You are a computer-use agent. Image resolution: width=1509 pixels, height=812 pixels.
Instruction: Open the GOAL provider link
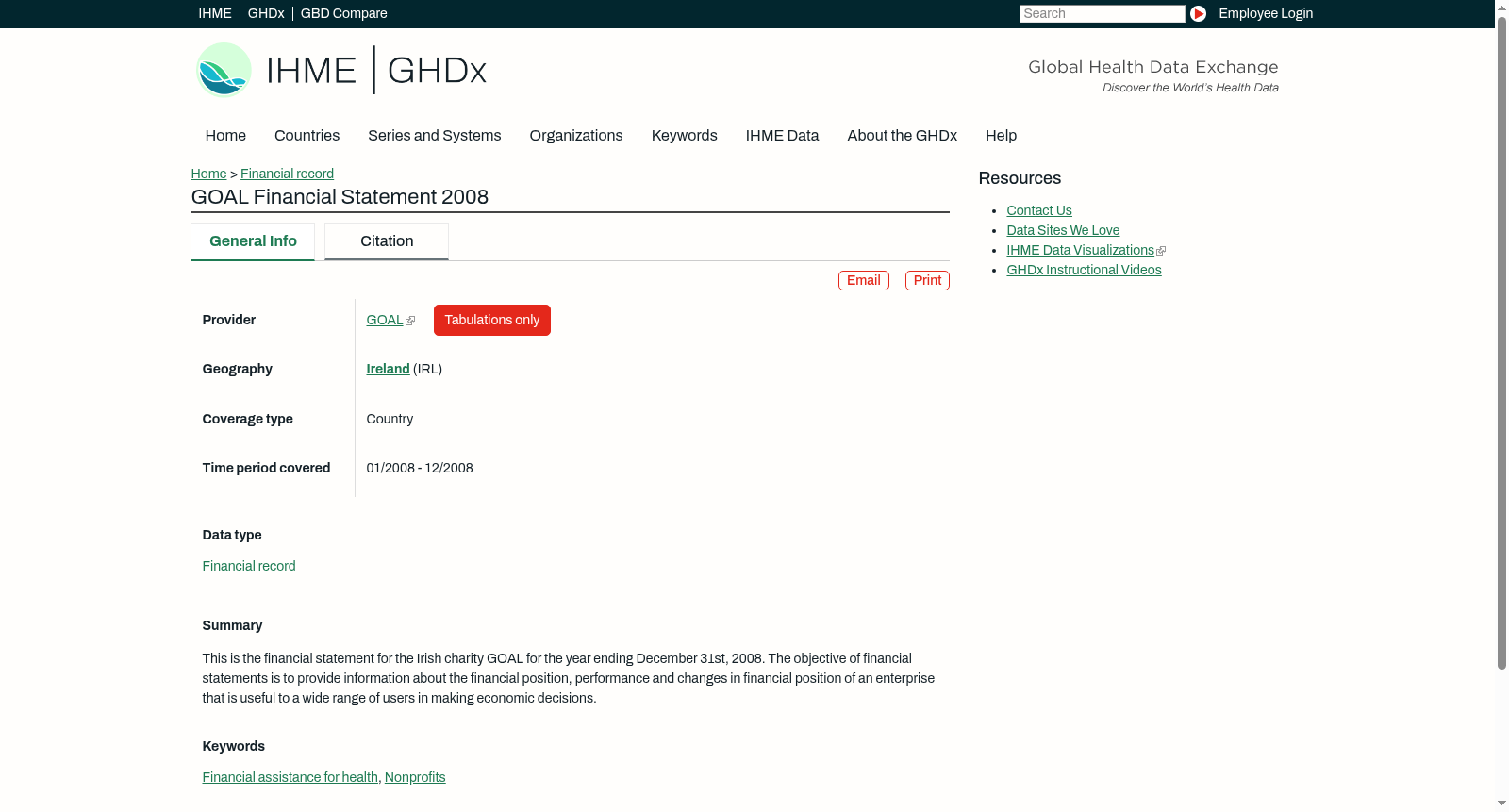pos(385,321)
